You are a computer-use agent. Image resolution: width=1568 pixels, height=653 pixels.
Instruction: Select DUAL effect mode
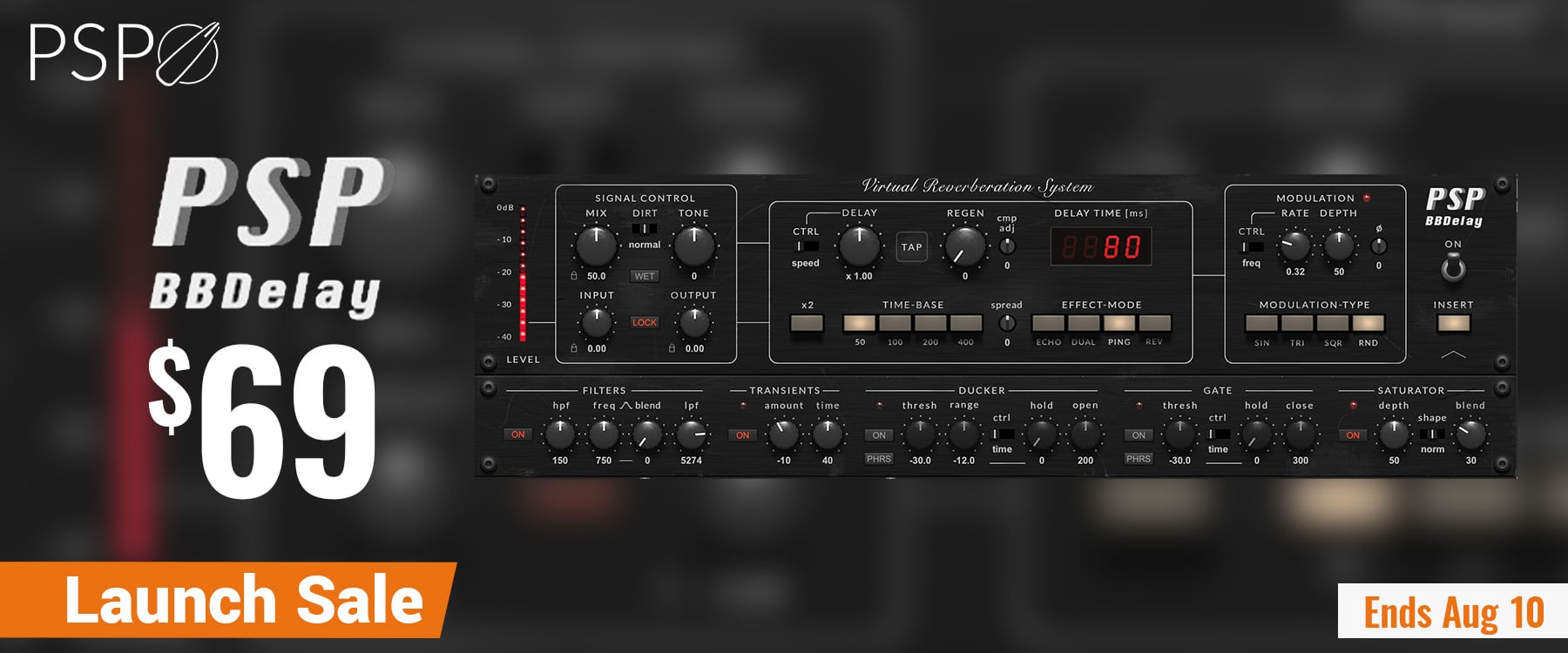[x=1084, y=324]
